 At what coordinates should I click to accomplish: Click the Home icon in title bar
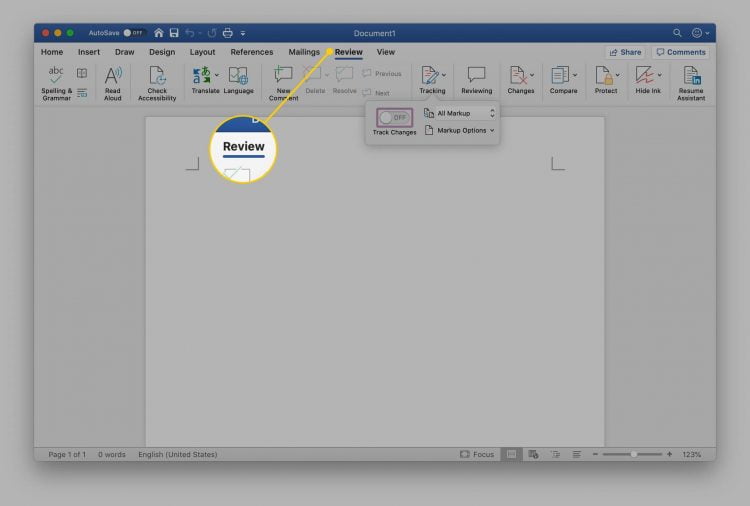159,33
